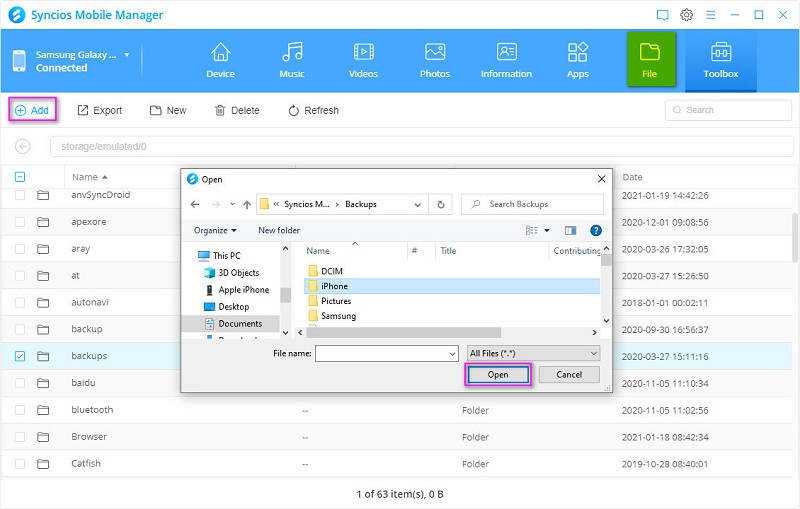Click Cancel in the Open dialog
Viewport: 800px width, 509px height.
click(x=569, y=374)
